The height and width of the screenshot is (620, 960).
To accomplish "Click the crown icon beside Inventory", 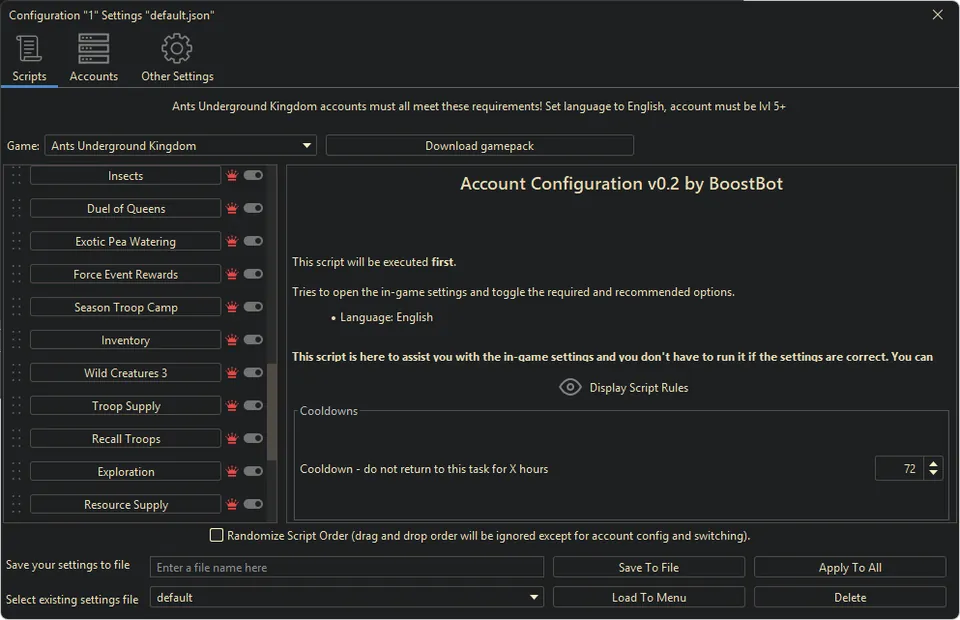I will coord(232,340).
